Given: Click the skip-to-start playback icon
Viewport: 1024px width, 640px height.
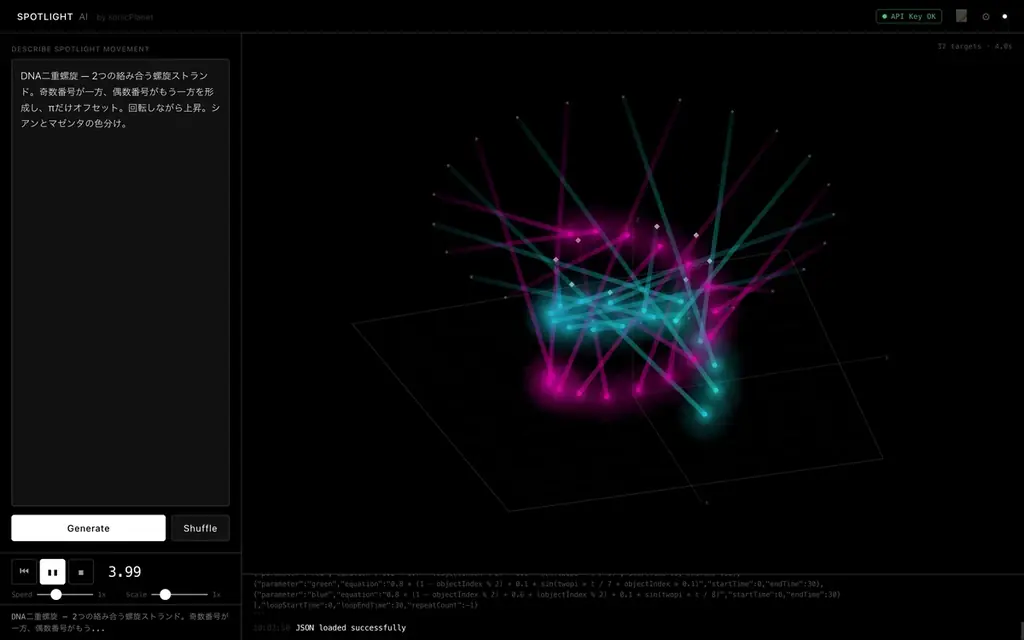Looking at the screenshot, I should coord(23,571).
